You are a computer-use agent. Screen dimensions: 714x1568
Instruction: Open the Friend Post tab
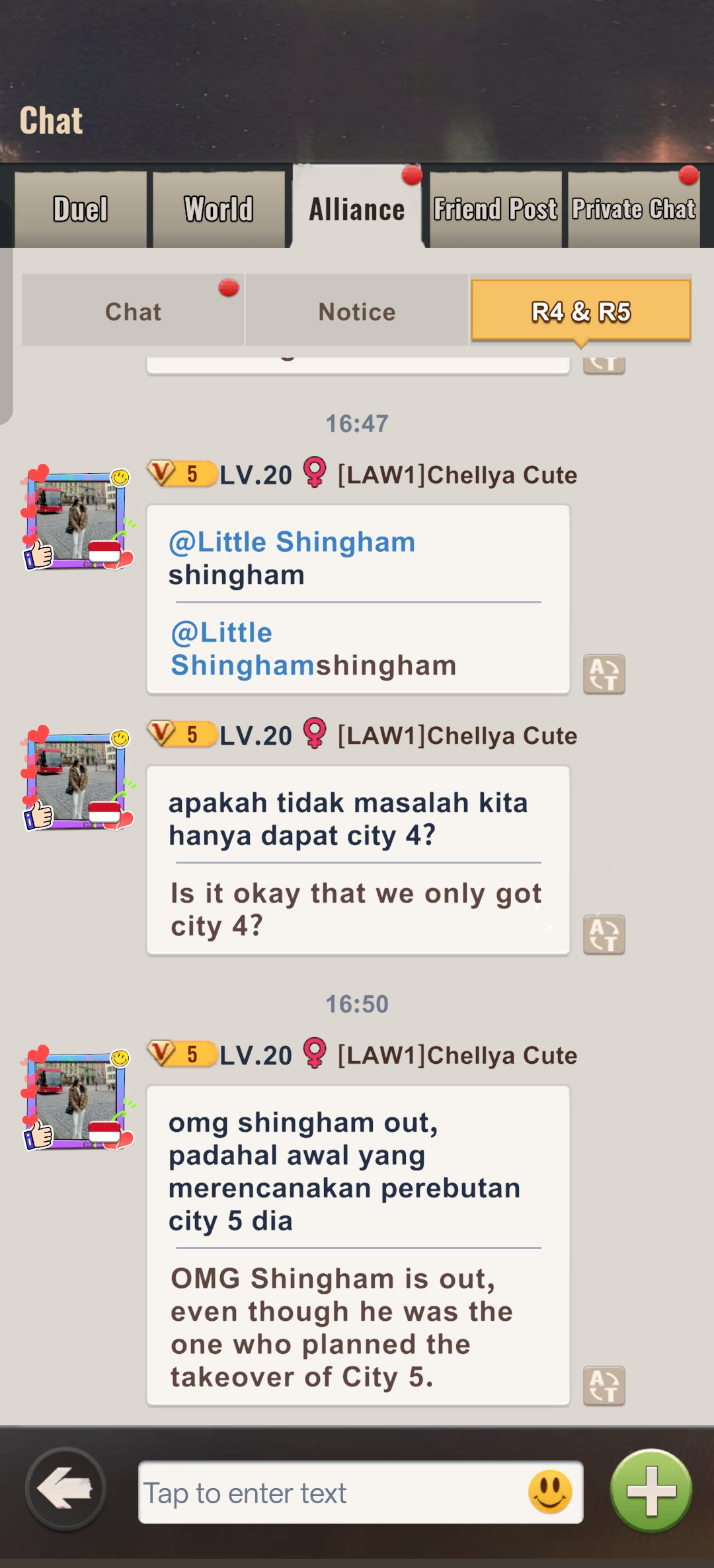(495, 209)
